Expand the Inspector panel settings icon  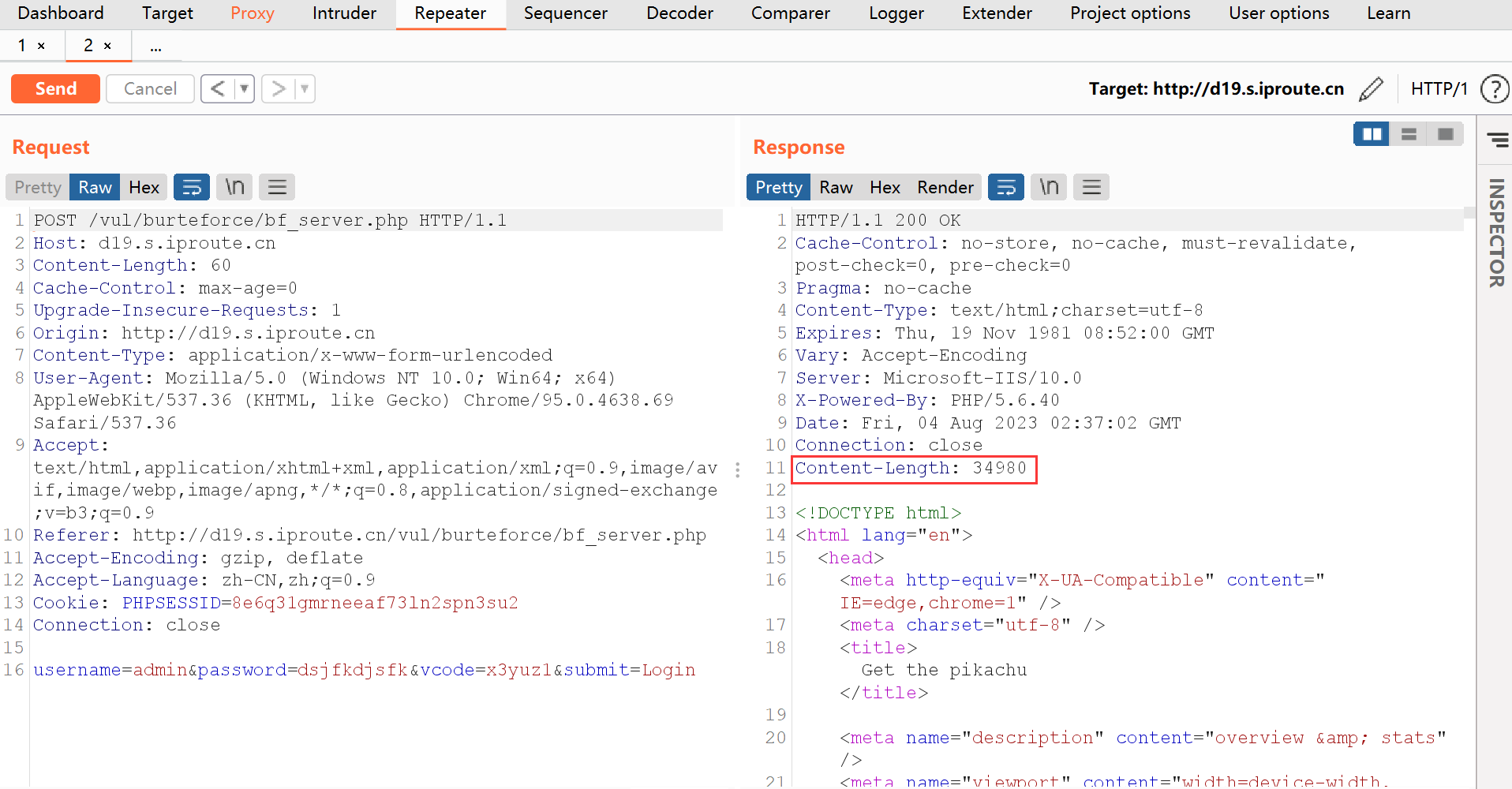point(1497,140)
